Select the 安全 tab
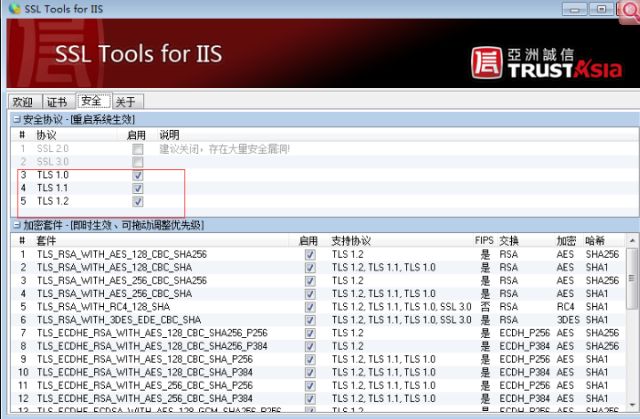Screen dimensions: 640x419 93,100
